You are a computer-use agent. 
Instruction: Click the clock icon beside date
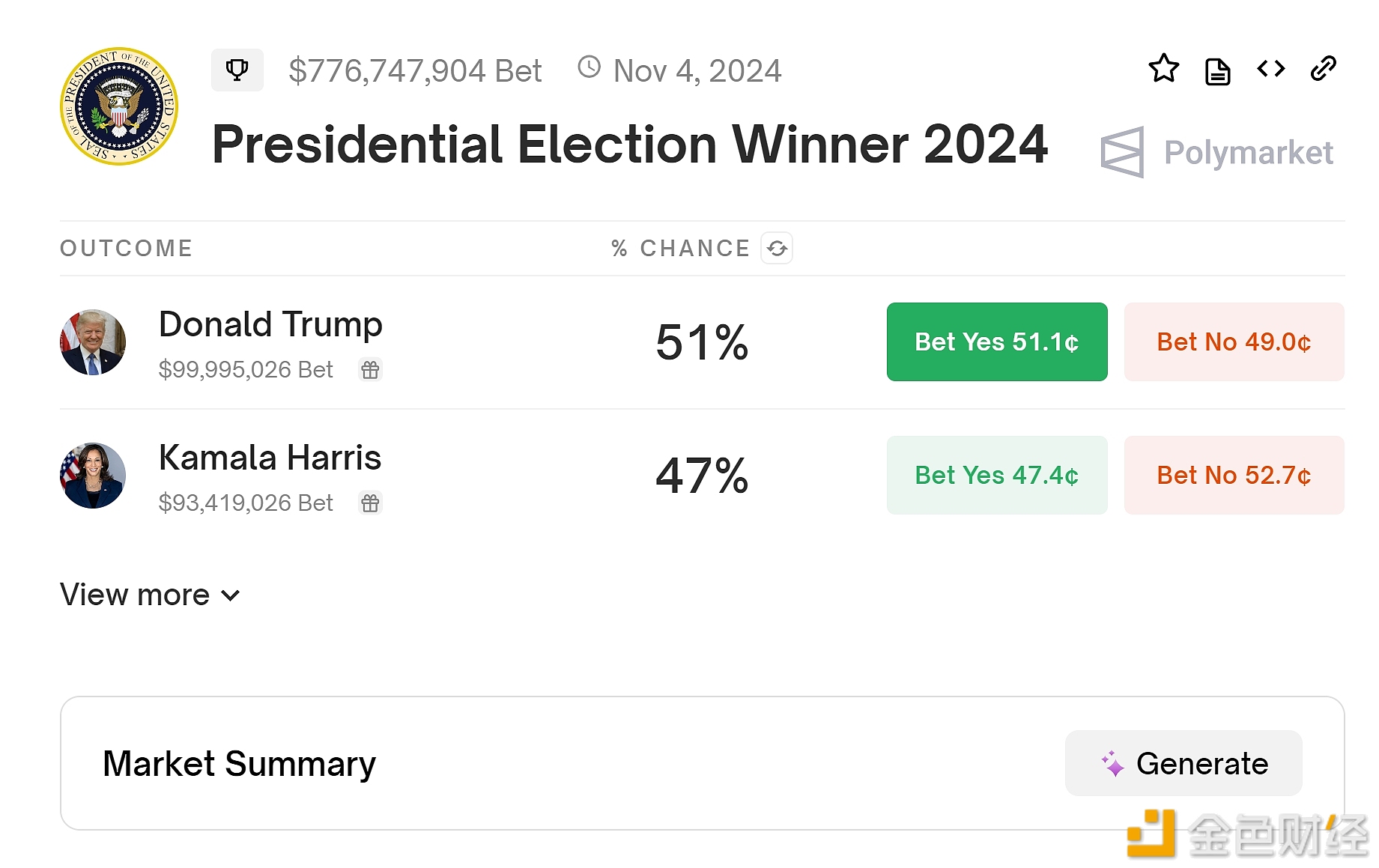590,67
